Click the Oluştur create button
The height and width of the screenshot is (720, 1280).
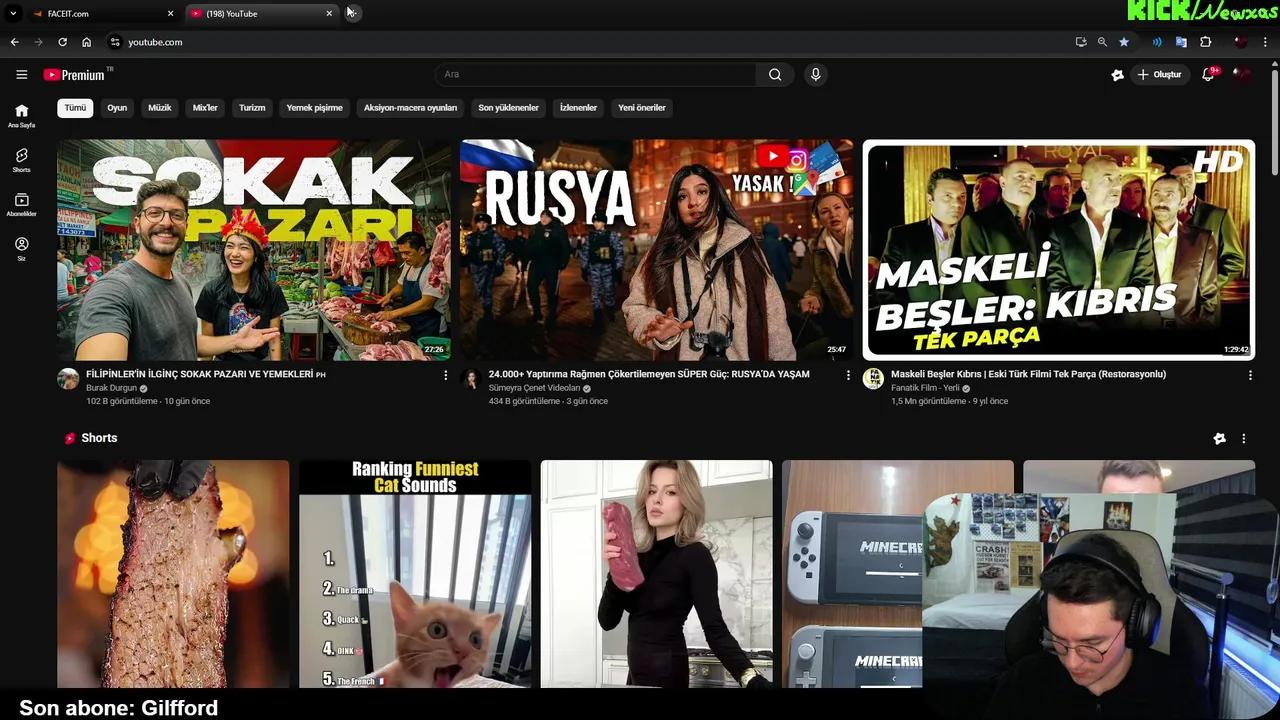pyautogui.click(x=1159, y=75)
